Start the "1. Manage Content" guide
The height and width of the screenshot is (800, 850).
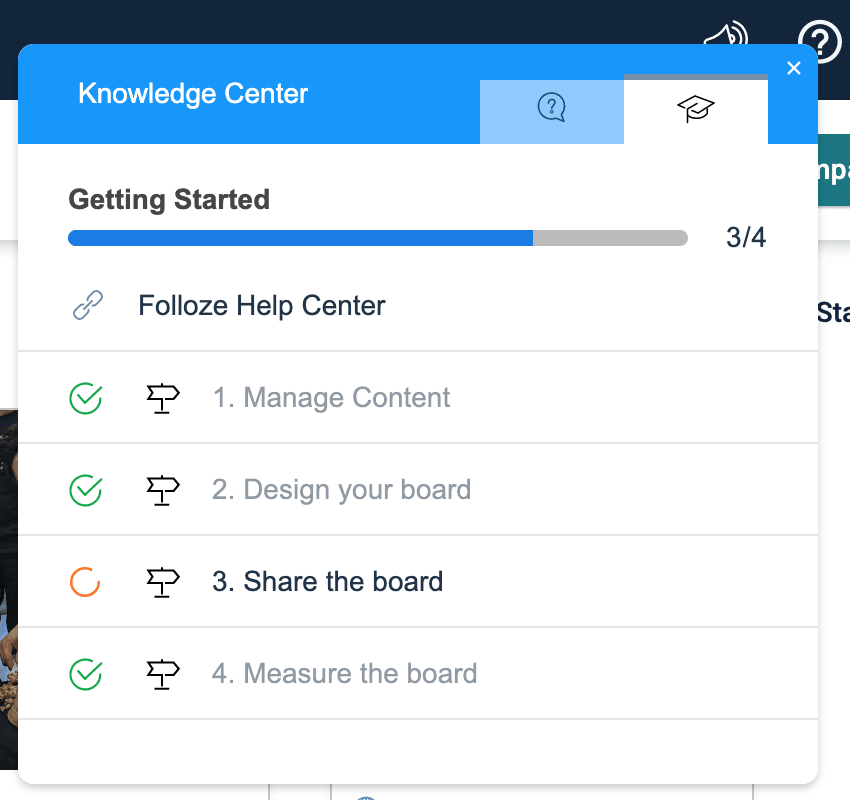331,398
